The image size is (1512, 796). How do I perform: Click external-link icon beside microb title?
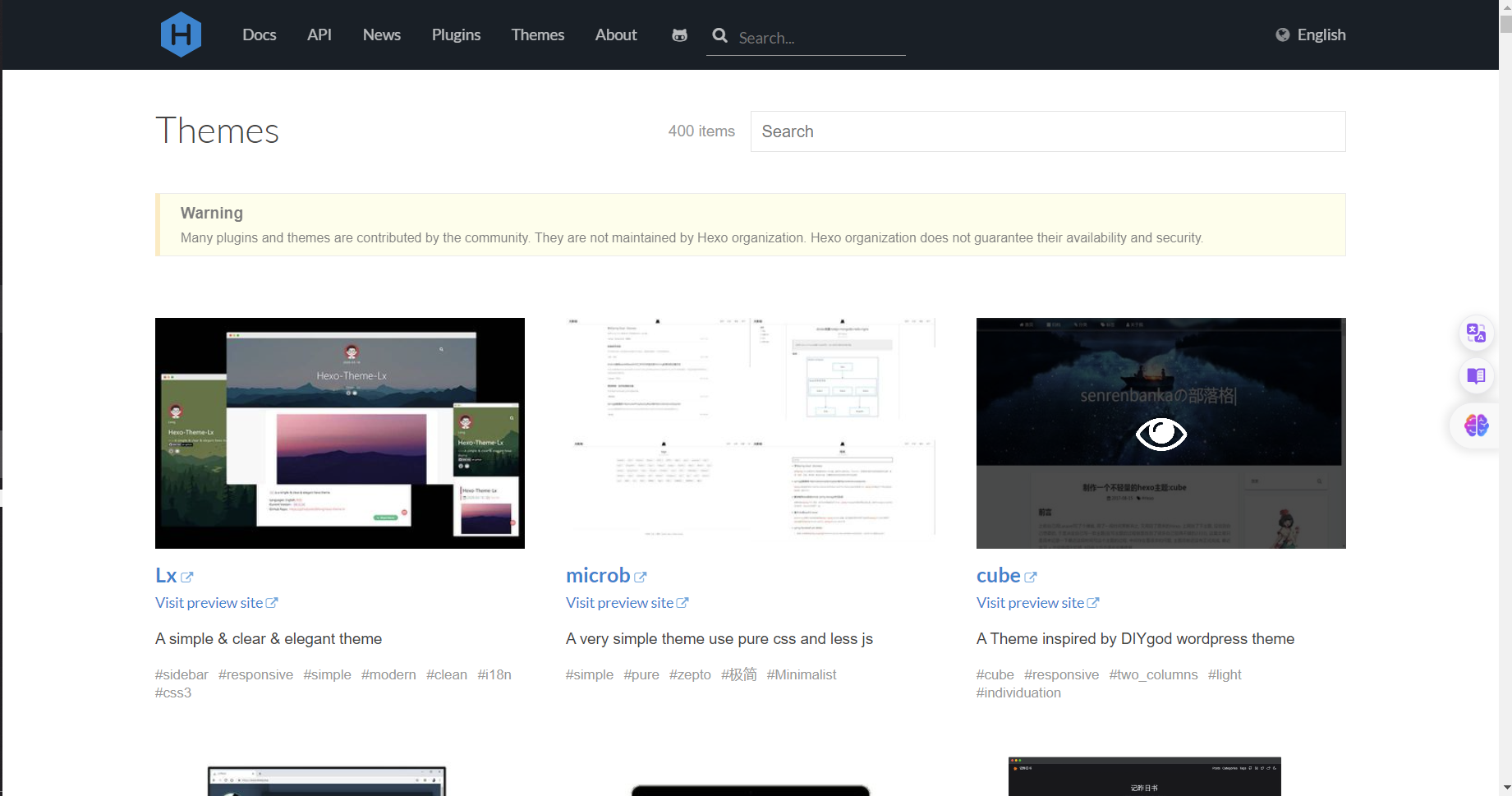(641, 577)
